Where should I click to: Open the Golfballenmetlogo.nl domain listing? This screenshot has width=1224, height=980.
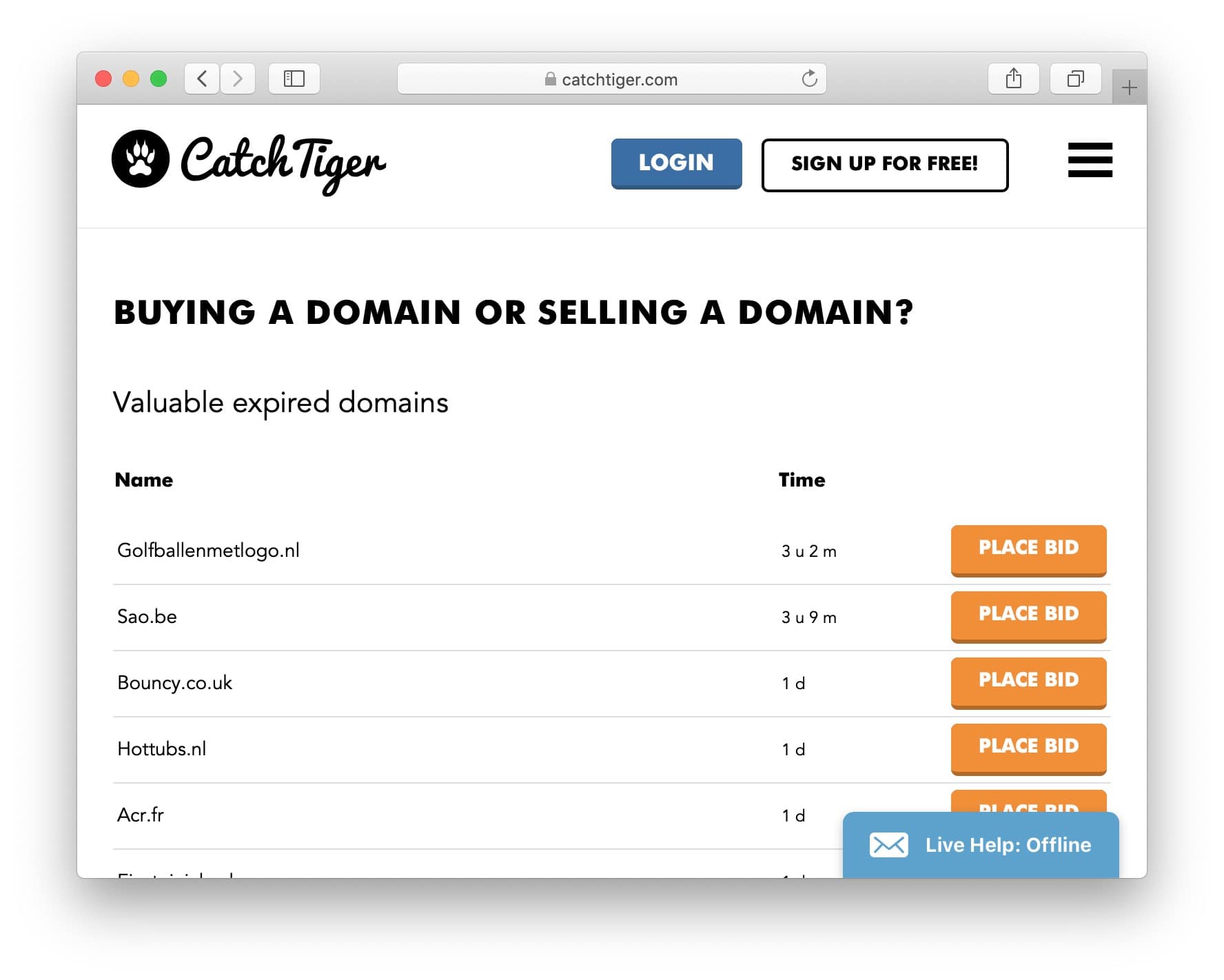pyautogui.click(x=209, y=550)
